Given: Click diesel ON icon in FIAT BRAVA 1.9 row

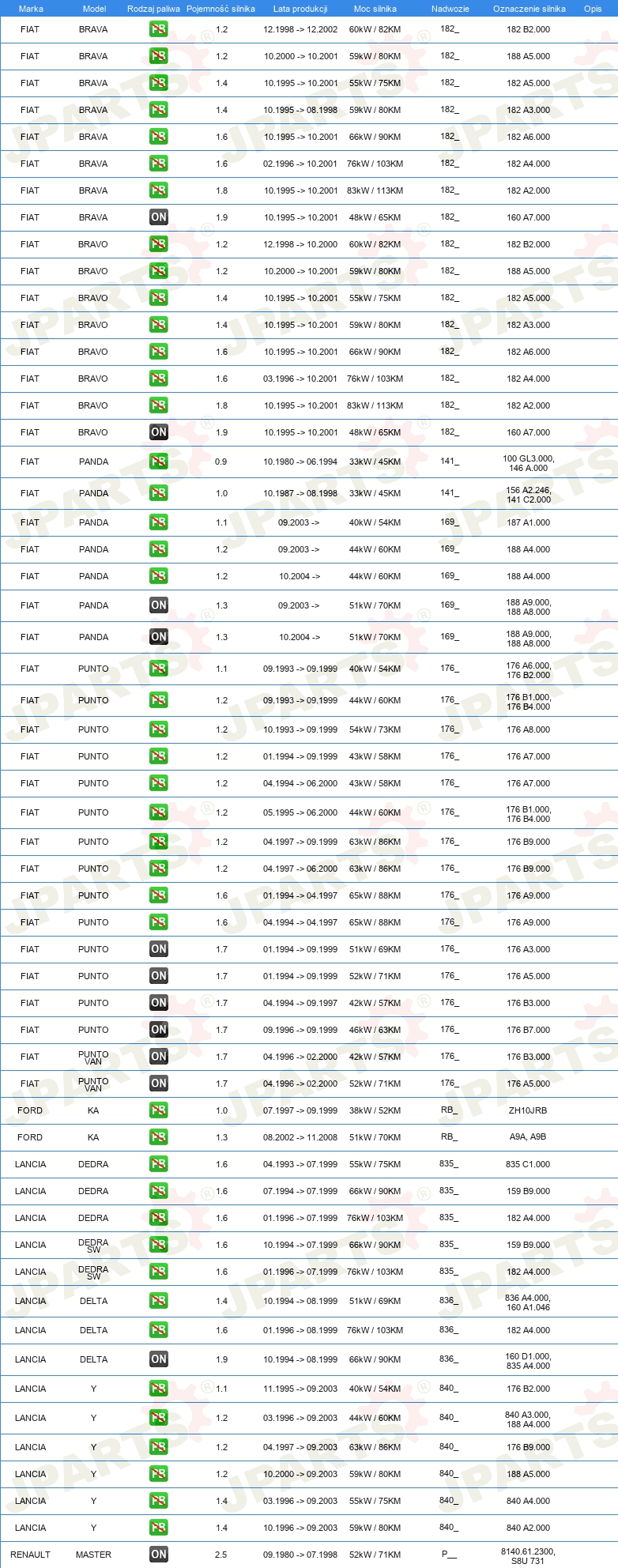Looking at the screenshot, I should tap(159, 217).
